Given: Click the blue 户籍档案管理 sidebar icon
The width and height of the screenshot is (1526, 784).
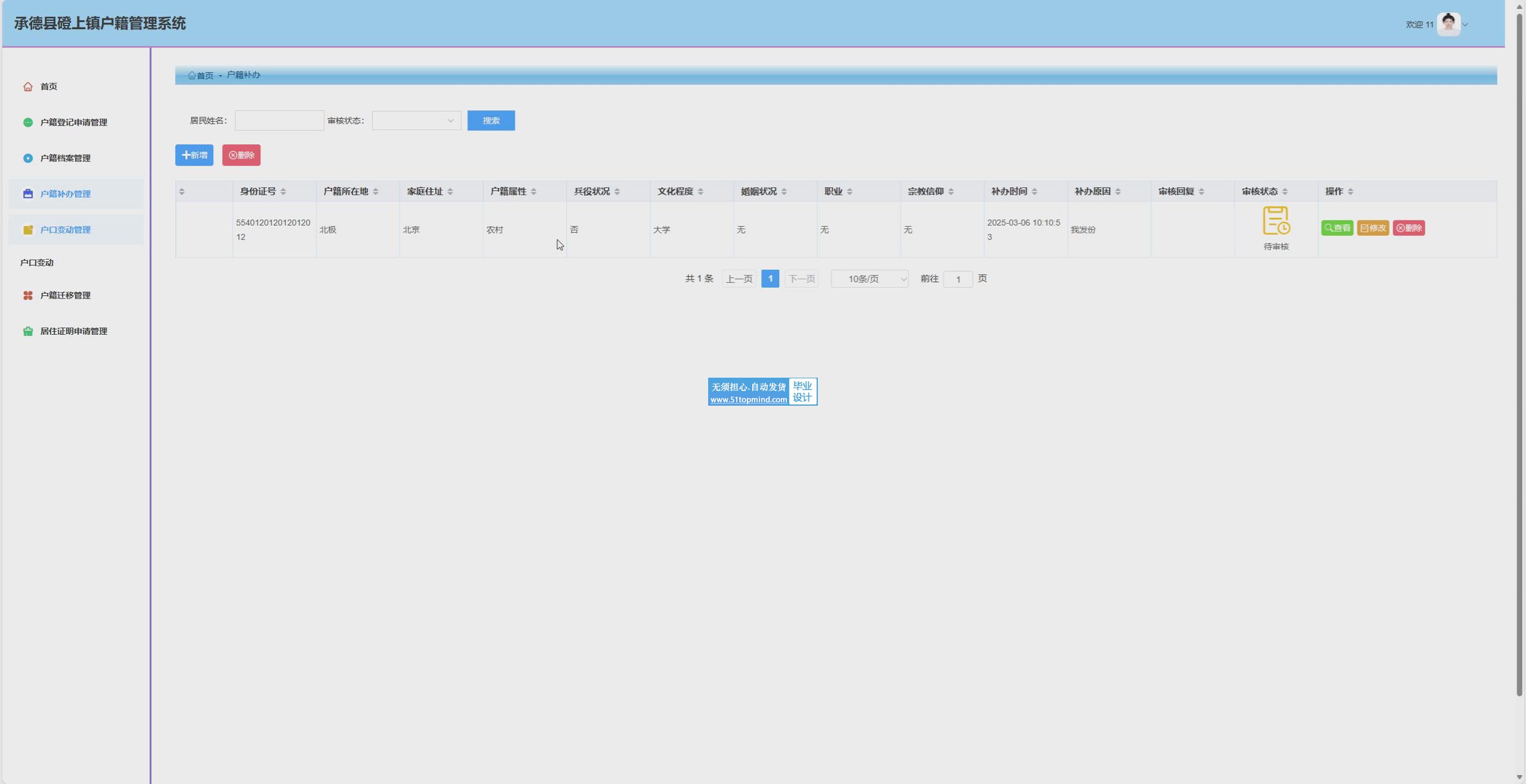Looking at the screenshot, I should point(28,158).
